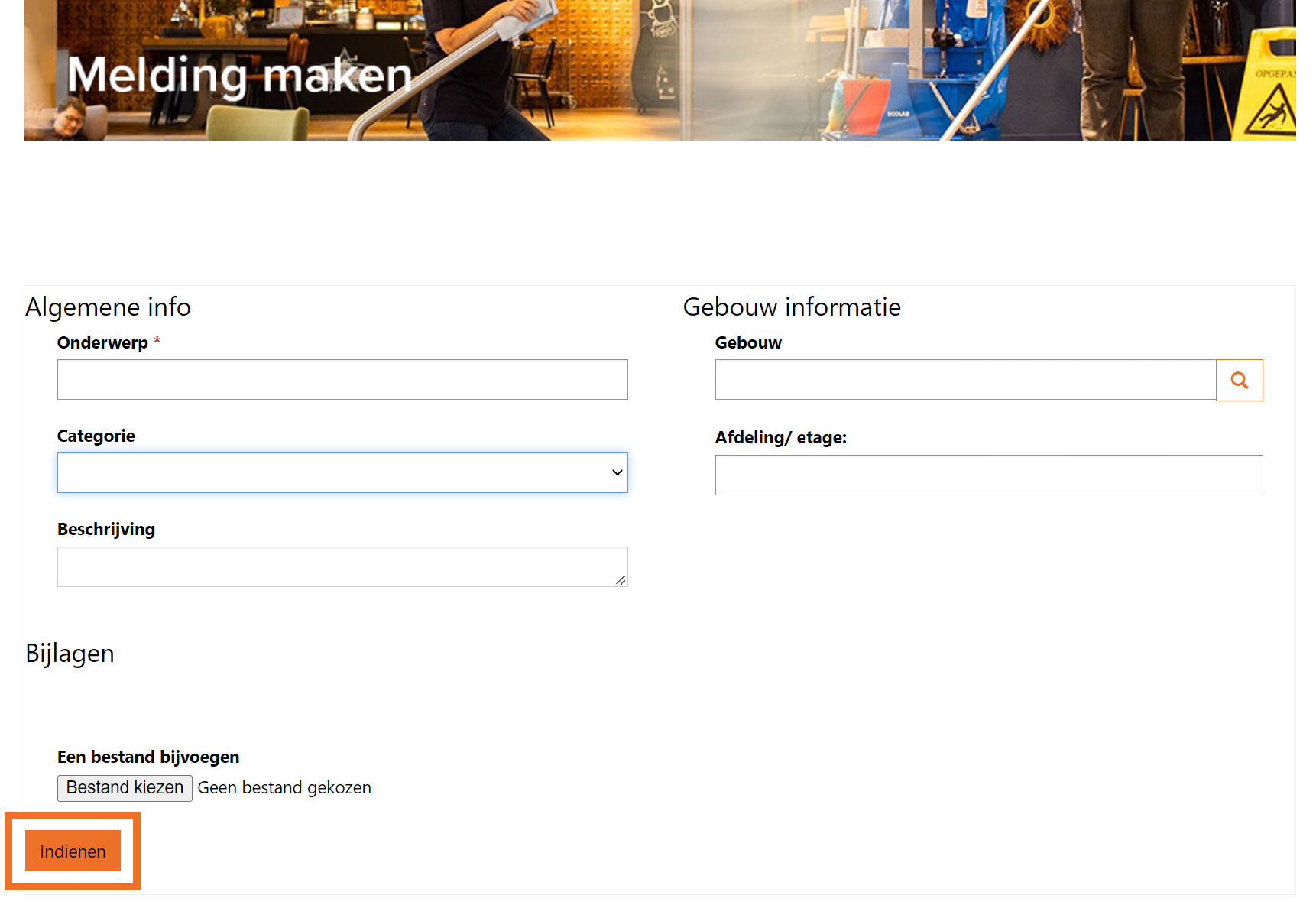The height and width of the screenshot is (905, 1316).
Task: Click the Melding maken banner title
Action: tap(239, 75)
